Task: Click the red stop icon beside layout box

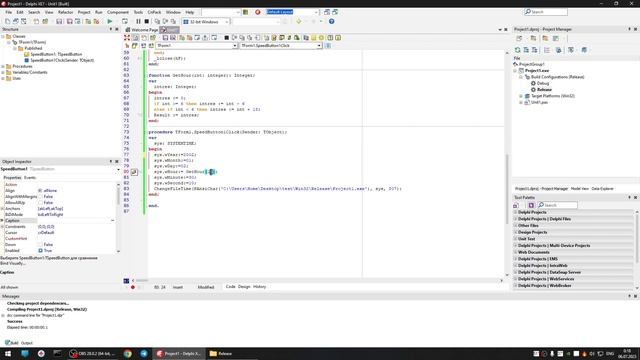Action: click(x=258, y=12)
